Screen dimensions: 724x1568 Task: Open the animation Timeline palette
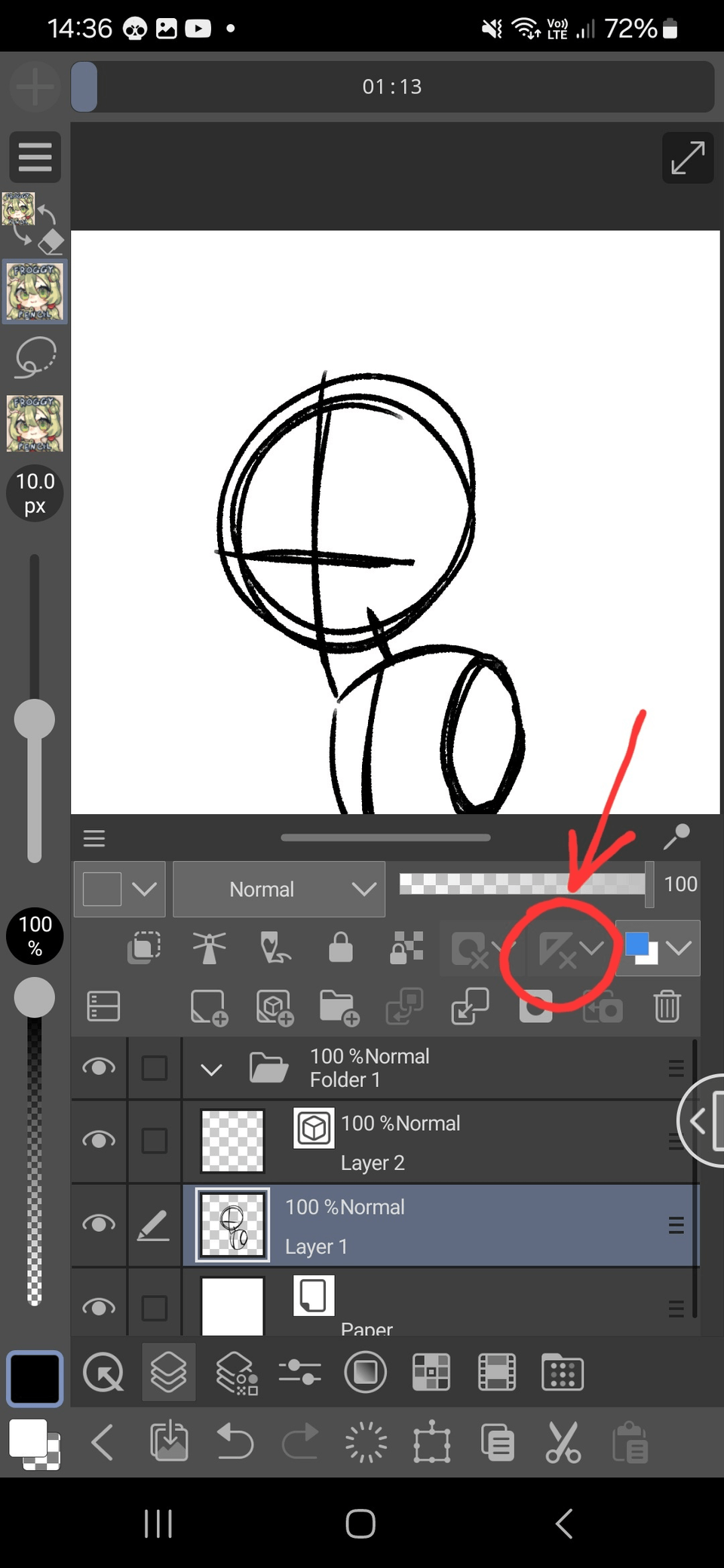(497, 1373)
